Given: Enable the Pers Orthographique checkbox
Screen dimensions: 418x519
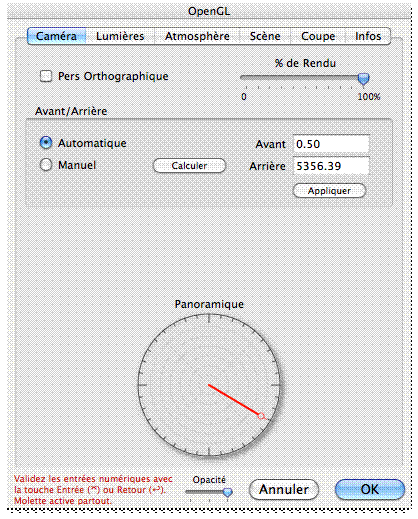Looking at the screenshot, I should 46,76.
